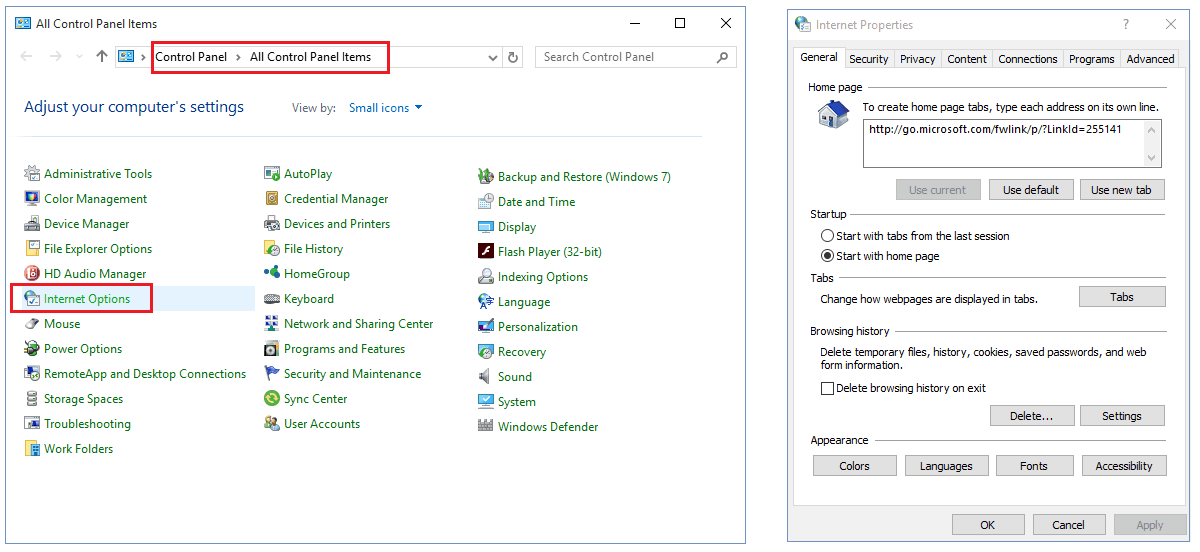Open the View by Small icons dropdown
The image size is (1200, 552).
386,108
